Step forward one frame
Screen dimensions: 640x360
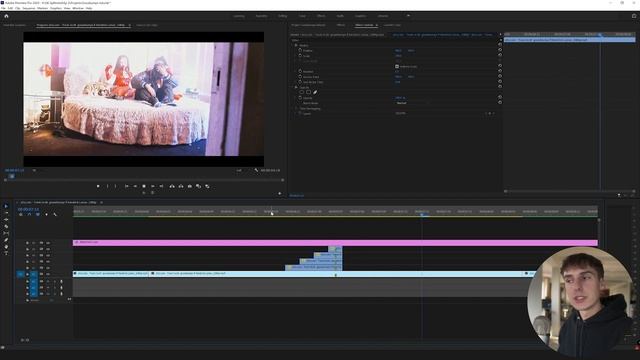[152, 186]
